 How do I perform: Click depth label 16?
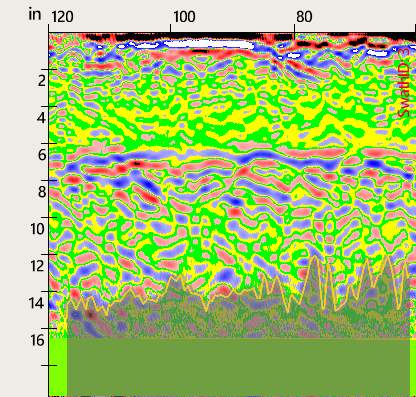[x=37, y=340]
